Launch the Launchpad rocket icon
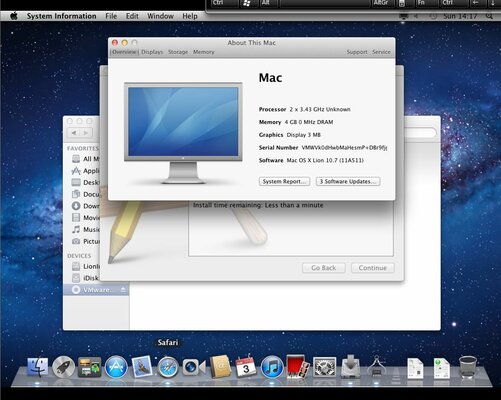Viewport: 501px width, 400px height. tap(63, 367)
